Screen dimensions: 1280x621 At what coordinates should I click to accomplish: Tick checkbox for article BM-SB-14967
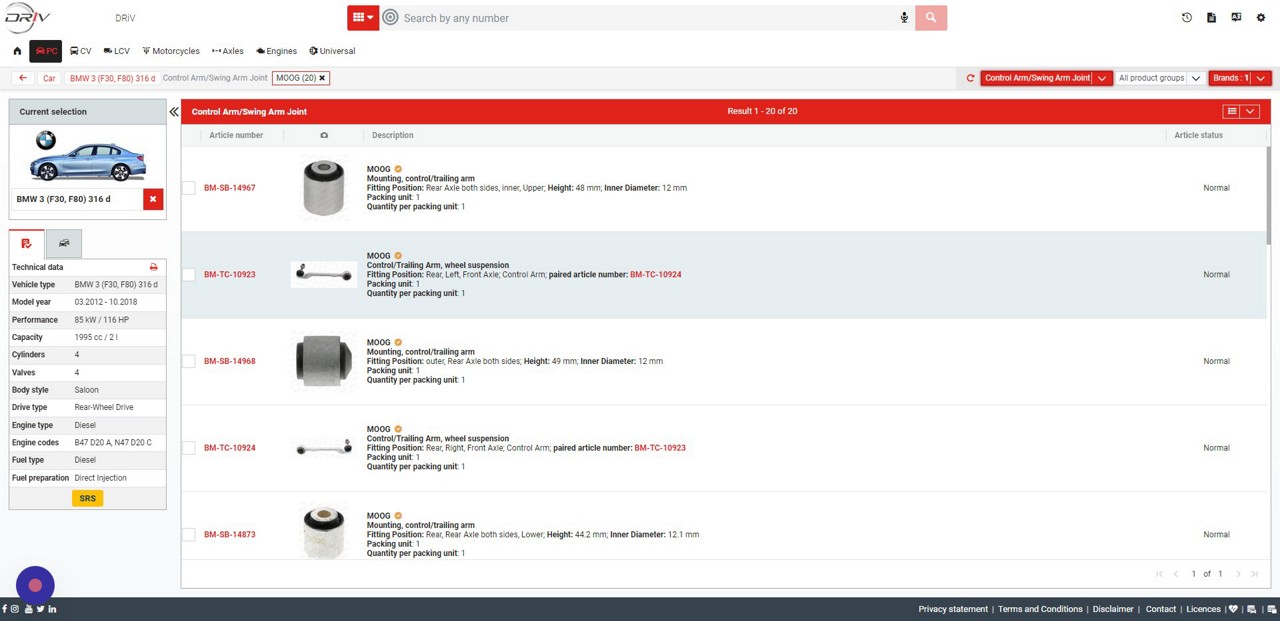pyautogui.click(x=189, y=188)
